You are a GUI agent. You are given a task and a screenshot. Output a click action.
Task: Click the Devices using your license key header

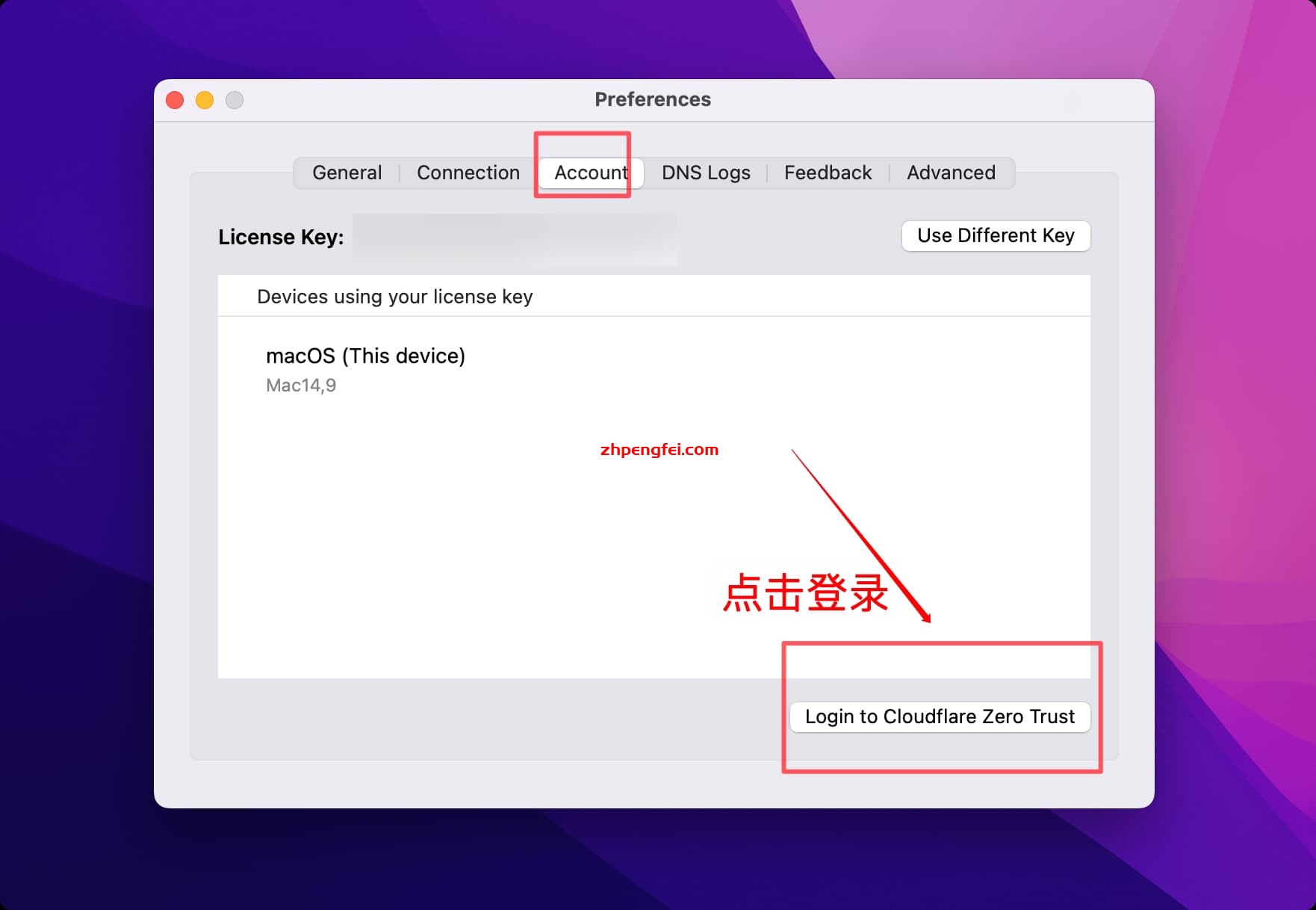click(x=394, y=296)
